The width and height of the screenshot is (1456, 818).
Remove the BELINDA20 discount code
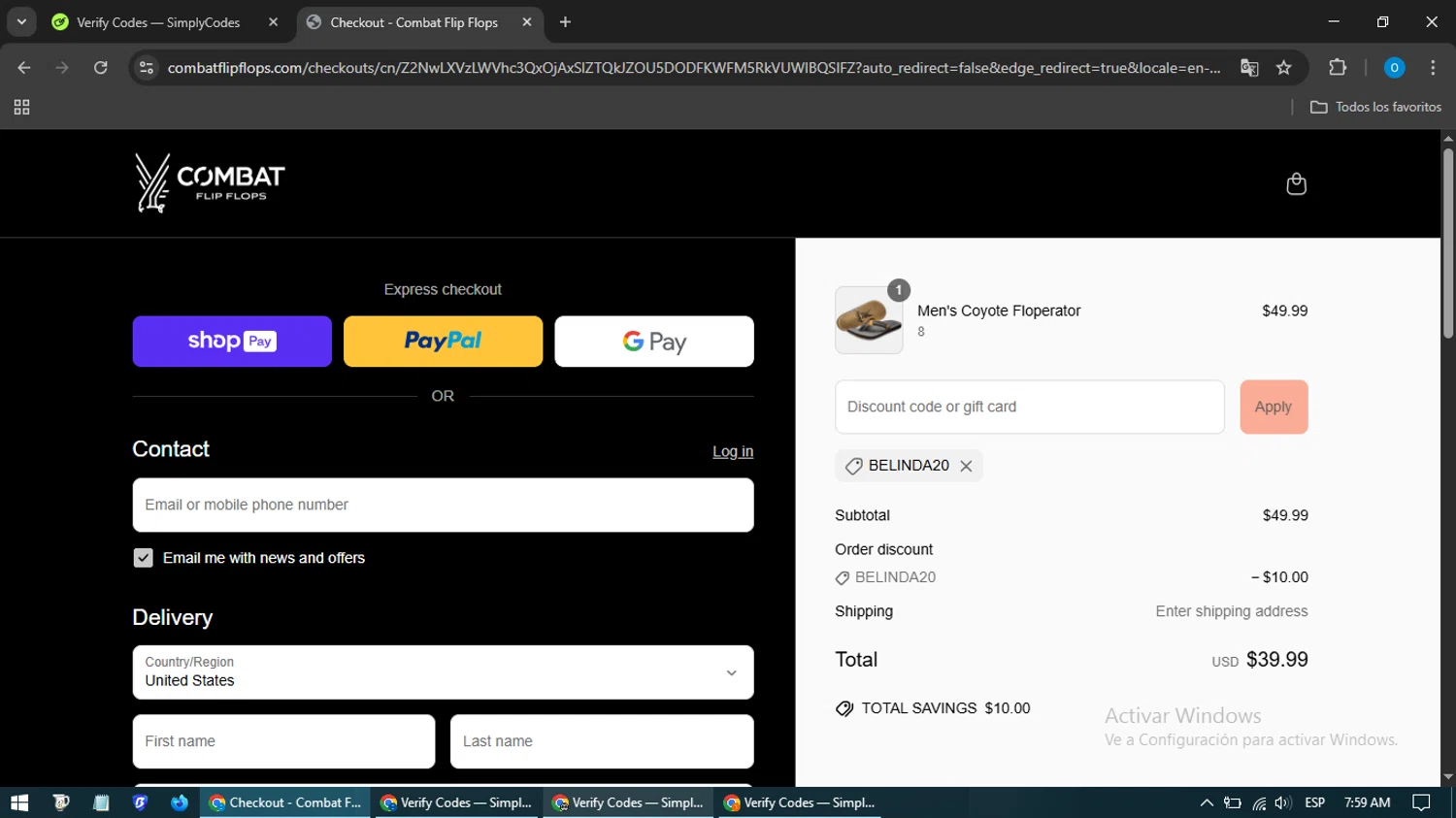click(966, 466)
